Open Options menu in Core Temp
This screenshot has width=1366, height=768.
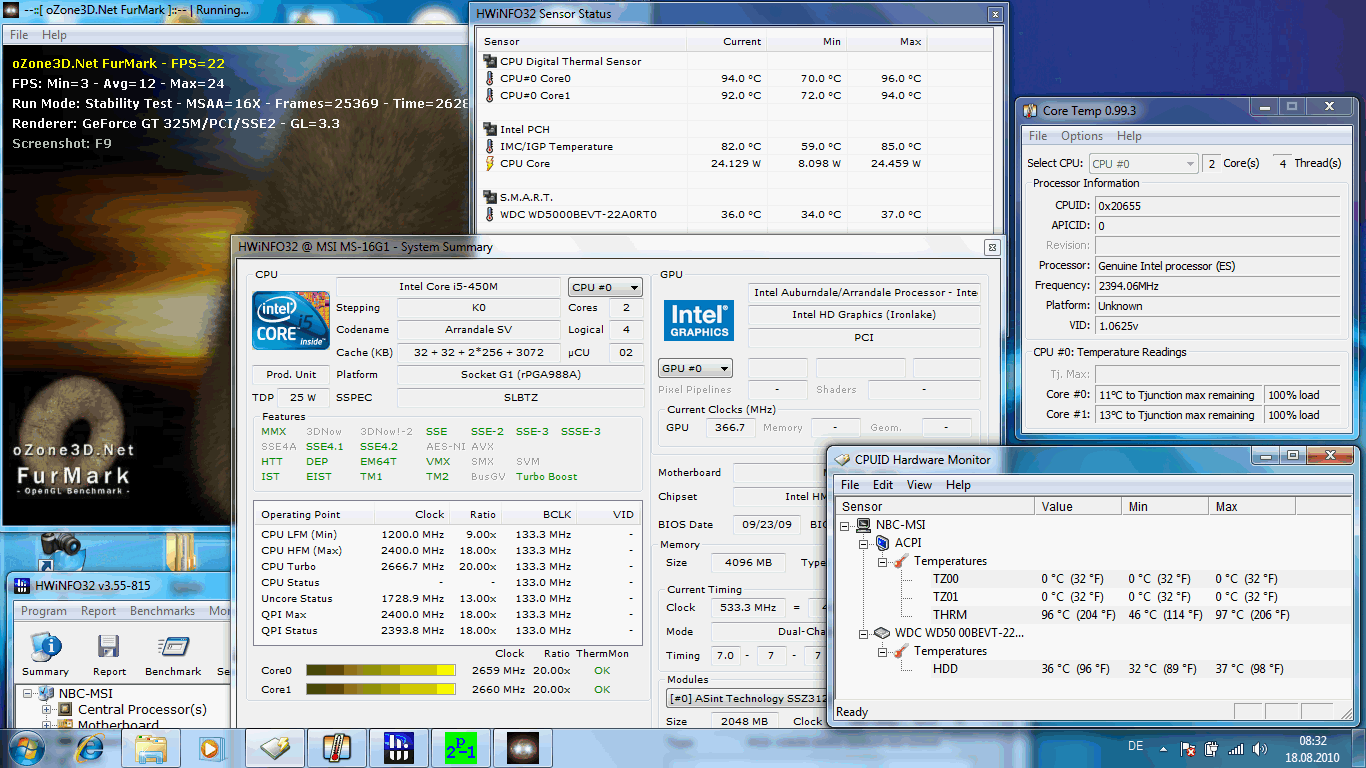[1082, 136]
